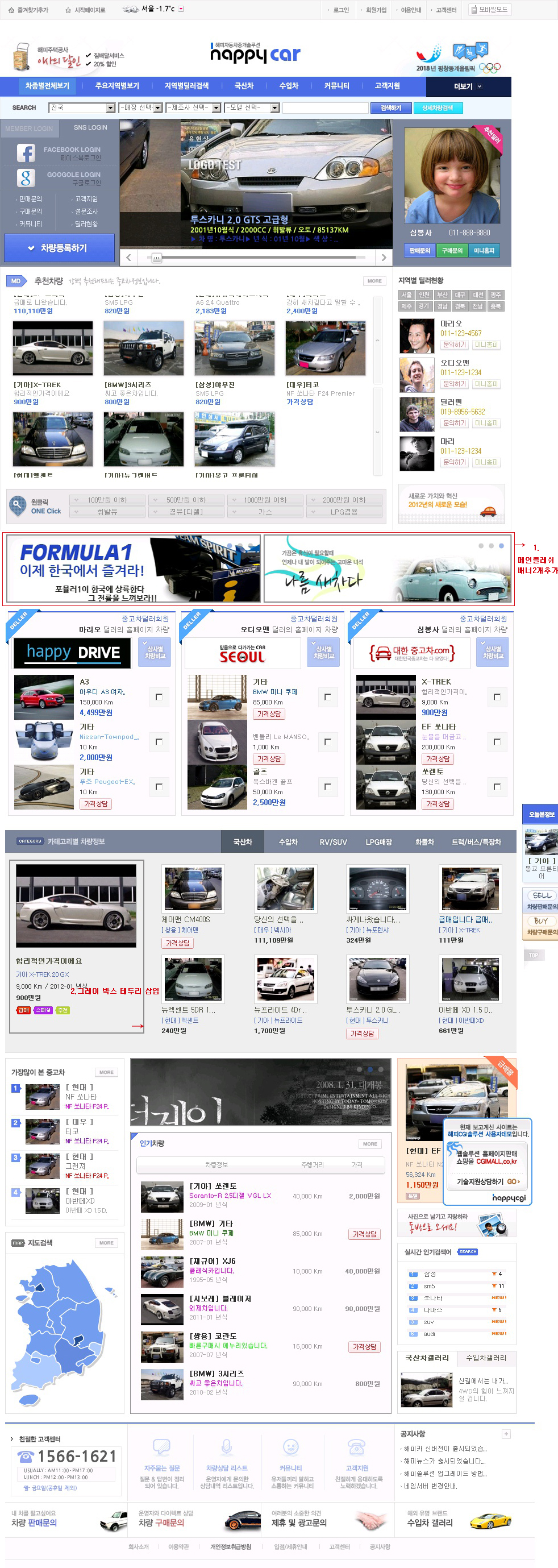The width and height of the screenshot is (558, 1568).
Task: Open the 모바일모드 mobile mode button
Action: coord(489,9)
